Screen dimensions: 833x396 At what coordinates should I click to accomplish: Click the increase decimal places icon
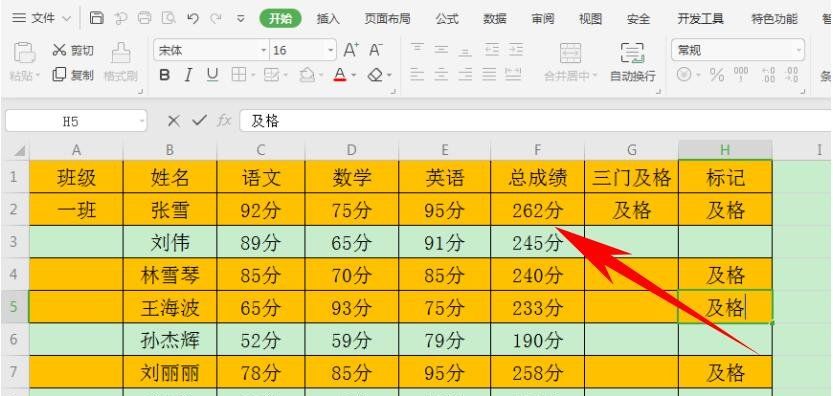(768, 75)
